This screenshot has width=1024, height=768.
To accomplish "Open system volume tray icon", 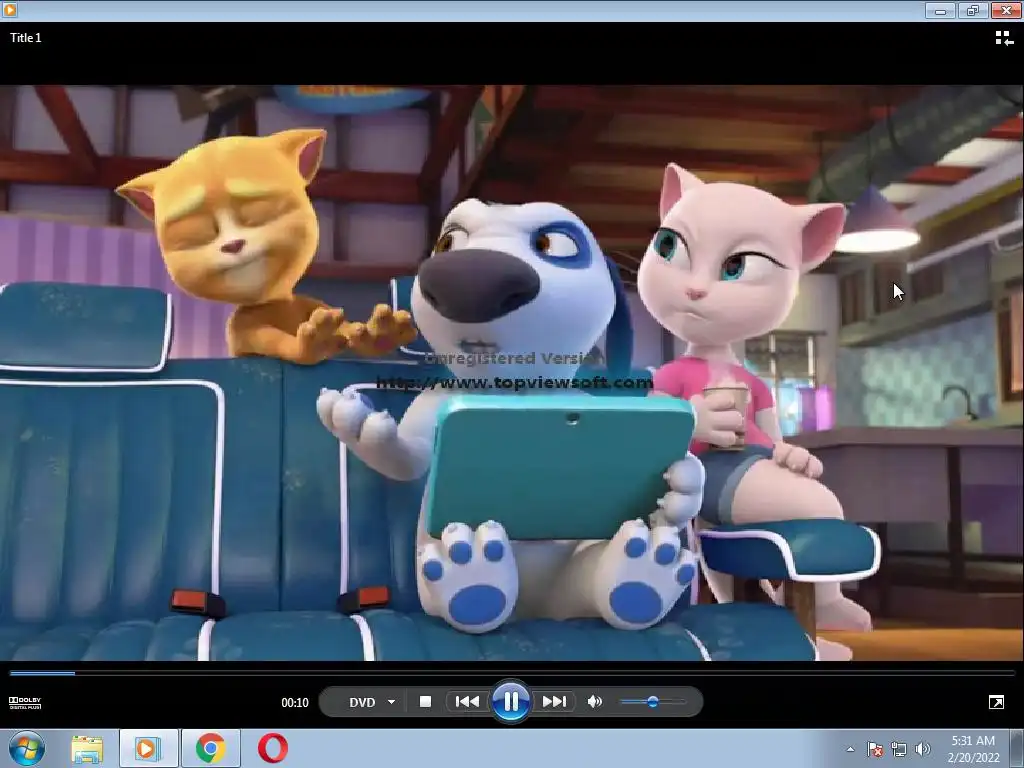I will (922, 749).
